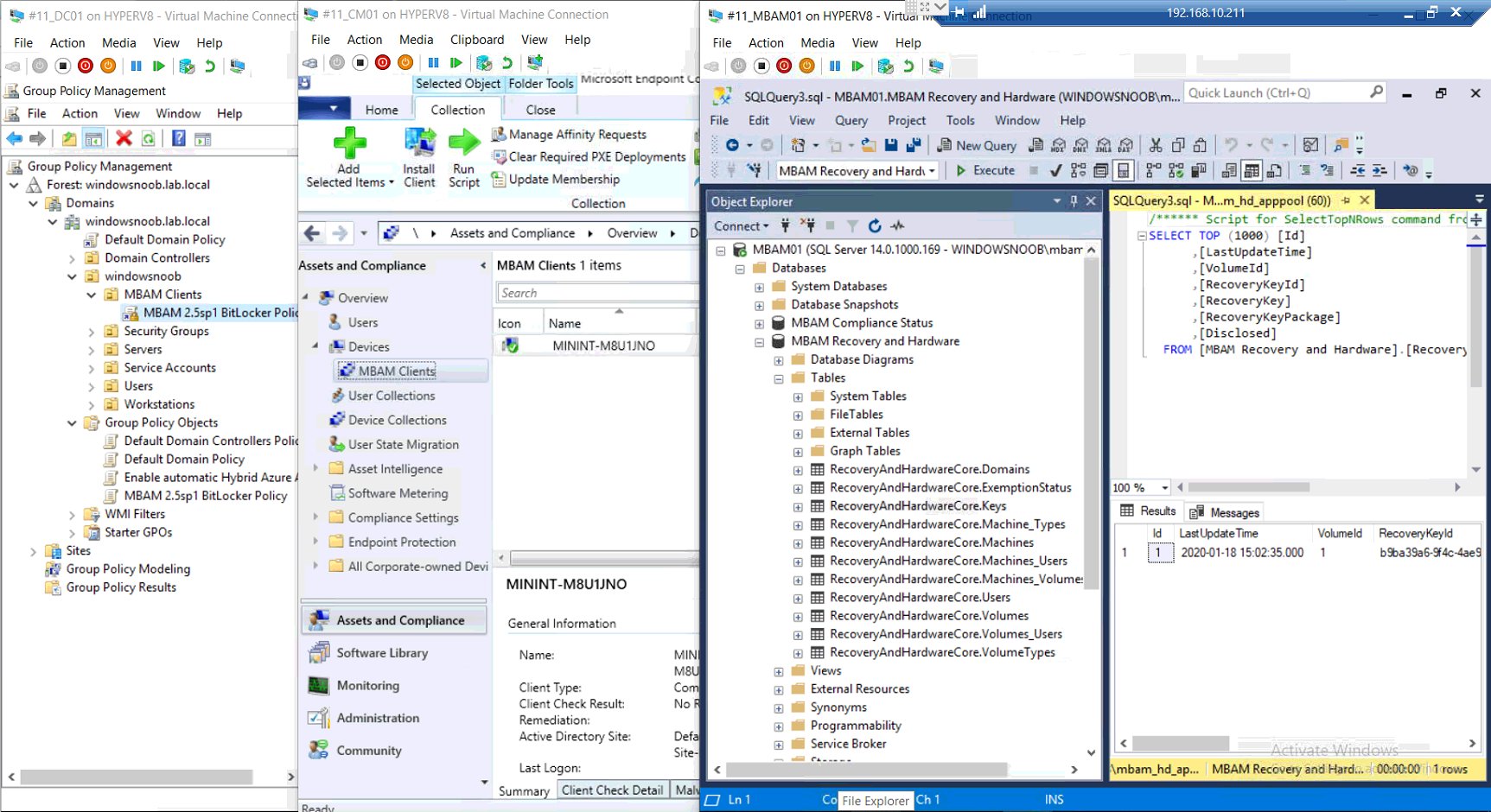Click Reset icon in MBAM01 window toolbar
1491x812 pixels.
click(857, 66)
